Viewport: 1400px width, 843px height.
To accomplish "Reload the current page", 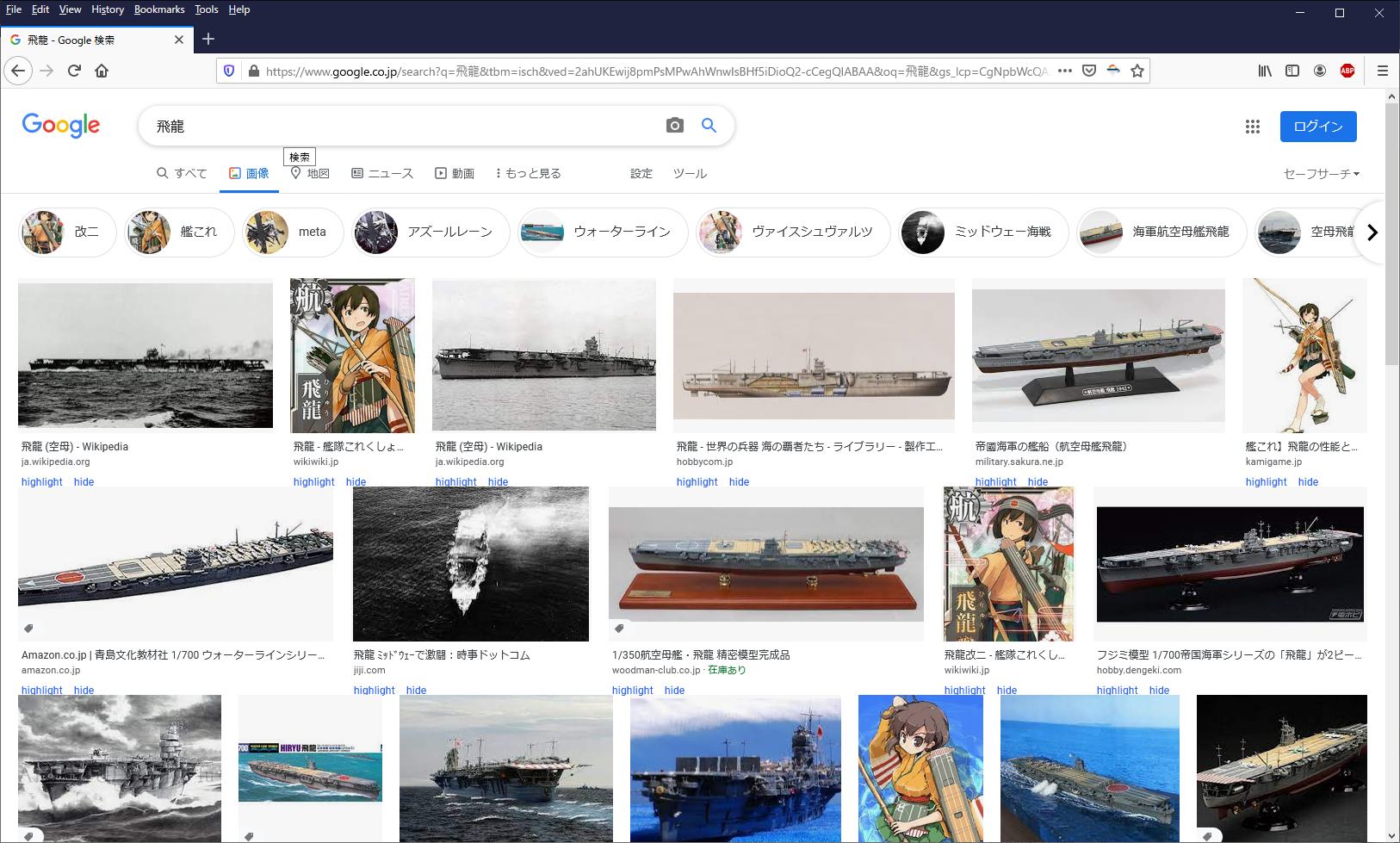I will coord(74,71).
